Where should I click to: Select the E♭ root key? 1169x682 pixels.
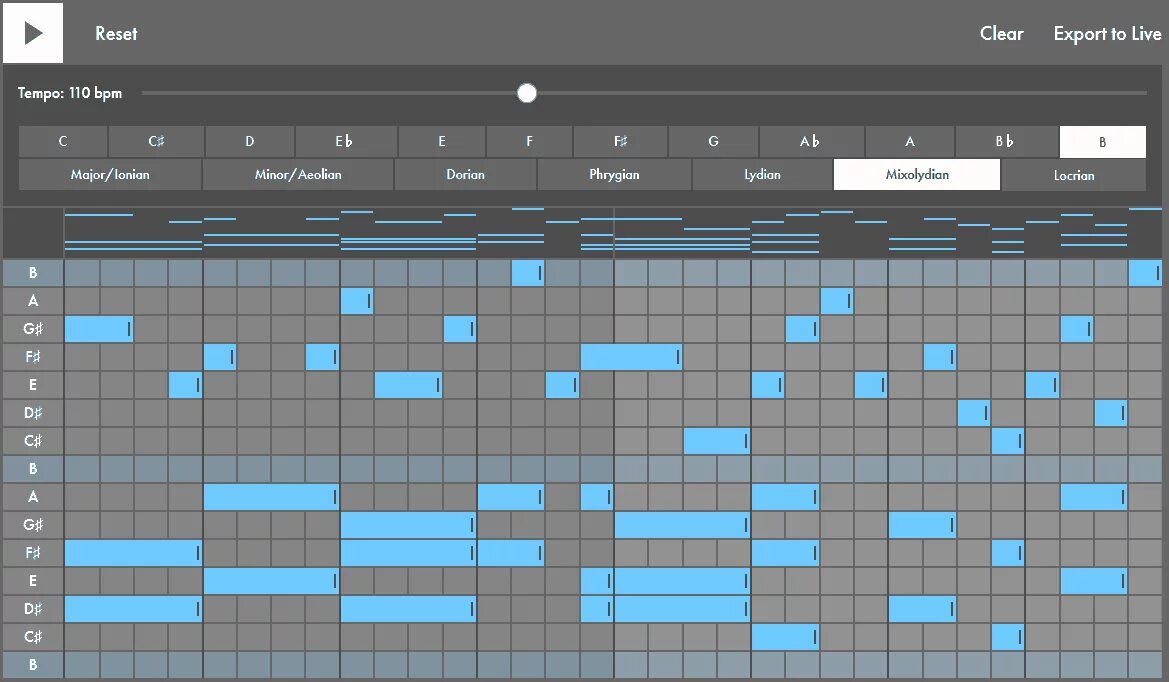[346, 142]
